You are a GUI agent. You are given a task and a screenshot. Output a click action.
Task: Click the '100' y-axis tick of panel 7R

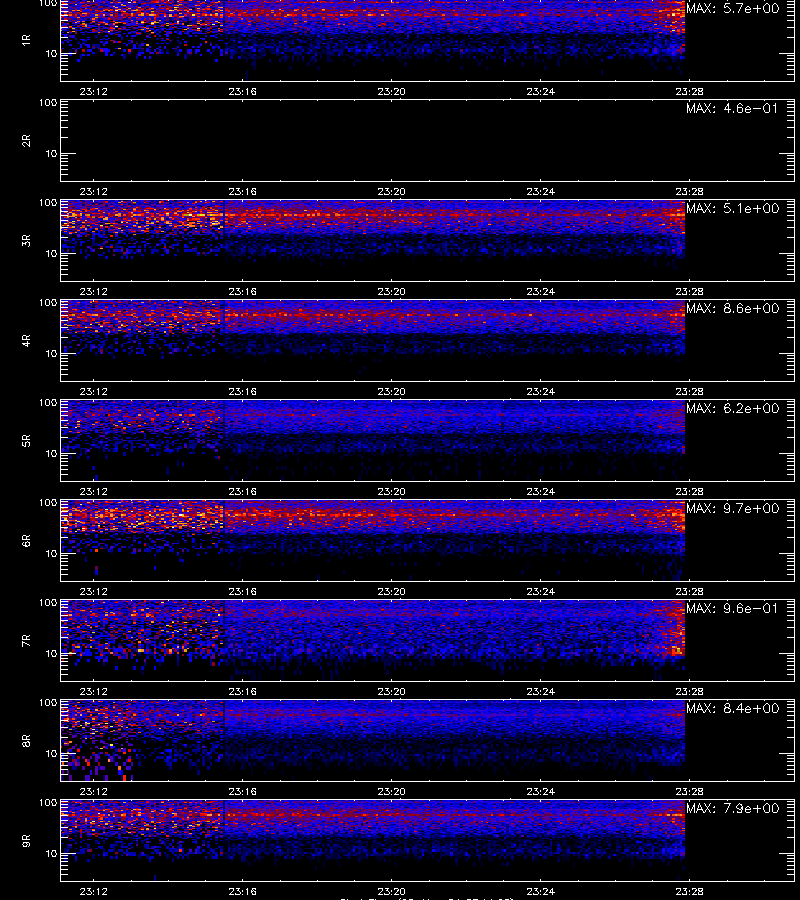pyautogui.click(x=48, y=603)
